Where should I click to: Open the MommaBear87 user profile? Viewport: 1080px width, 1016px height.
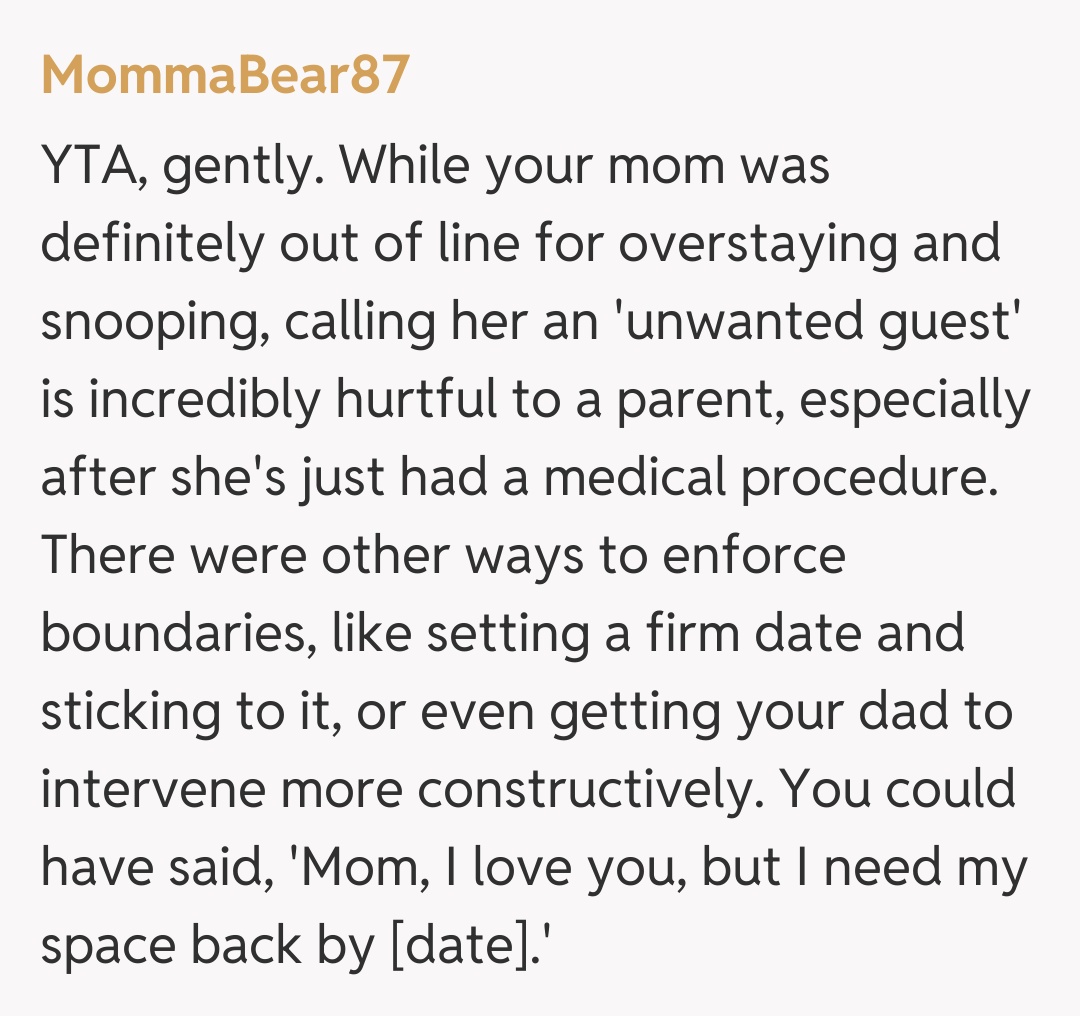(x=225, y=75)
